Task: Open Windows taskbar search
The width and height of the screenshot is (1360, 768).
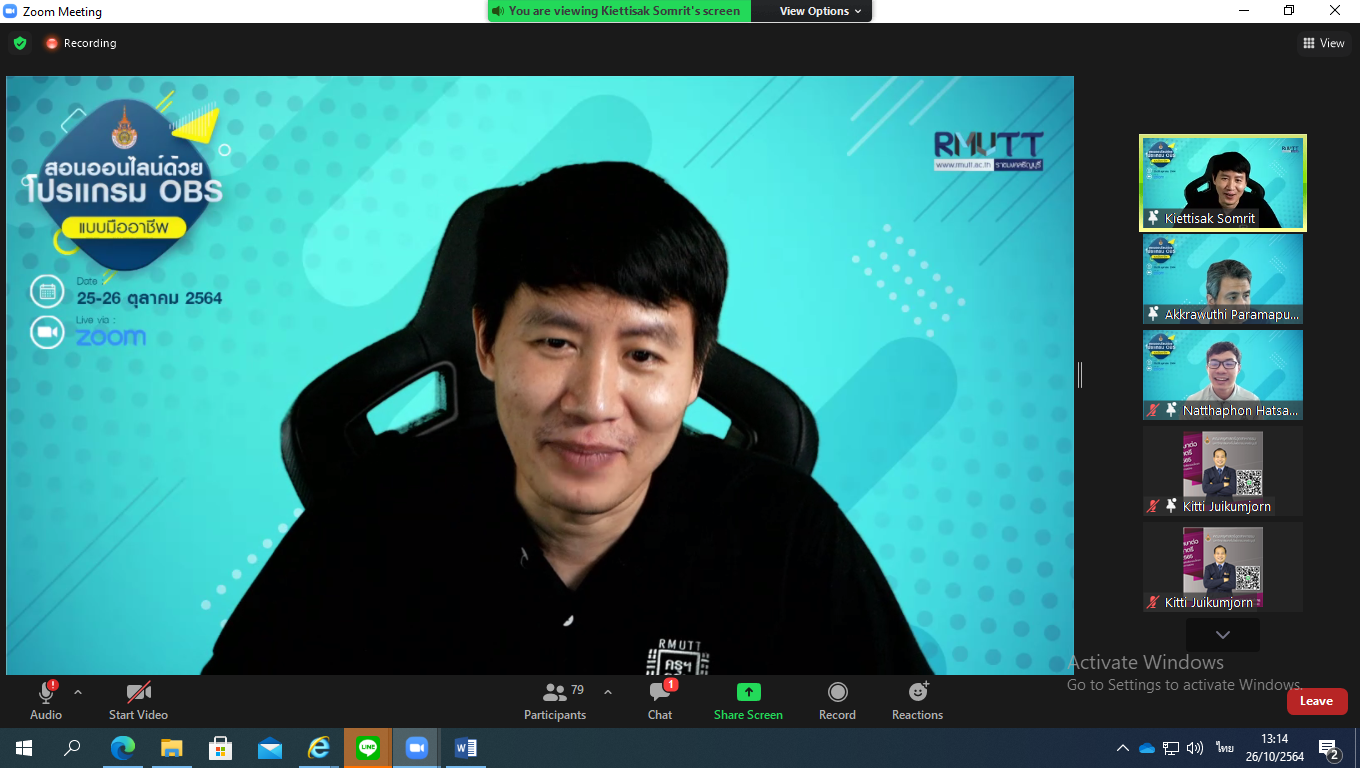Action: (x=72, y=748)
